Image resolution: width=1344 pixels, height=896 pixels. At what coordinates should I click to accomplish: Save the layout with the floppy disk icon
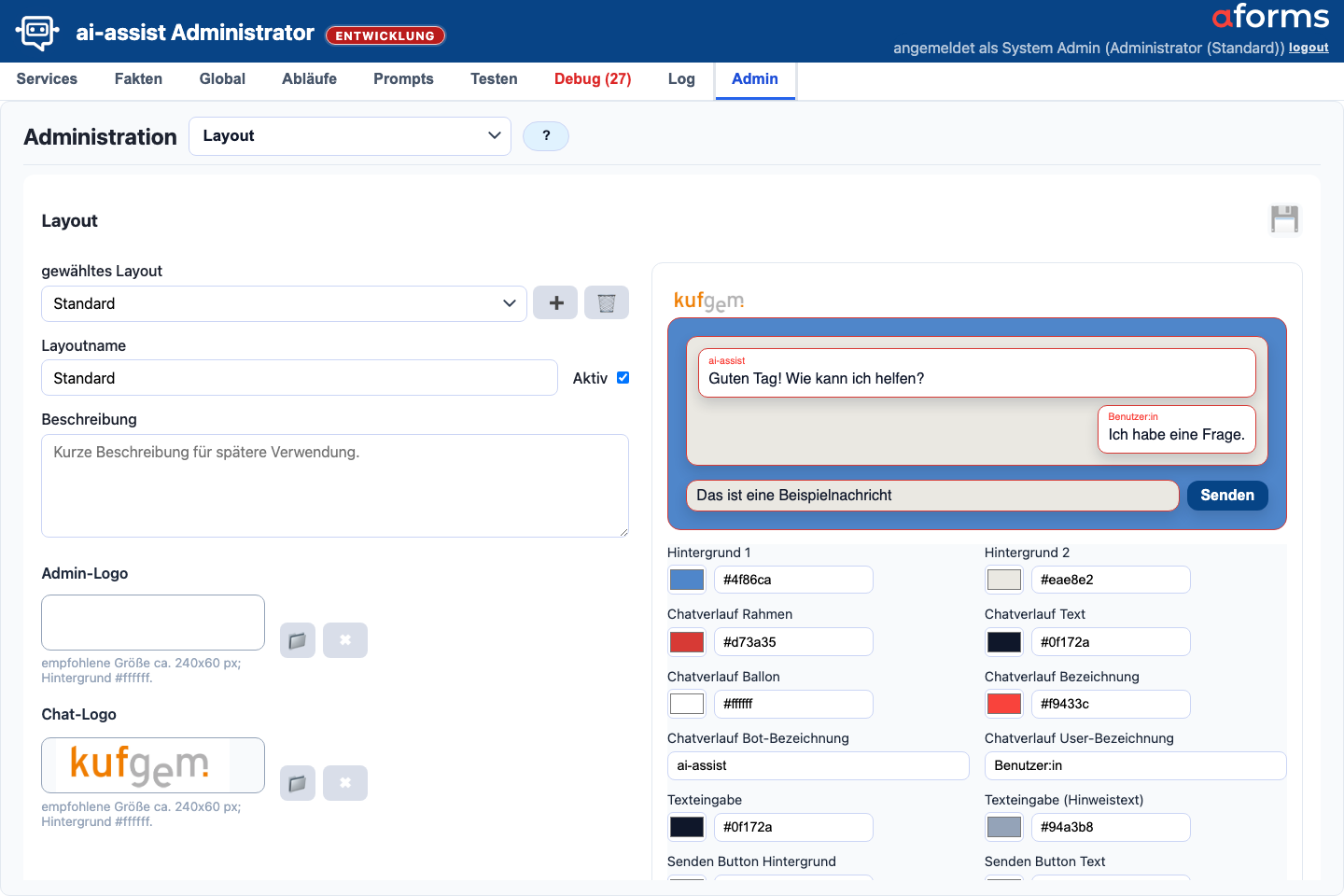point(1285,219)
